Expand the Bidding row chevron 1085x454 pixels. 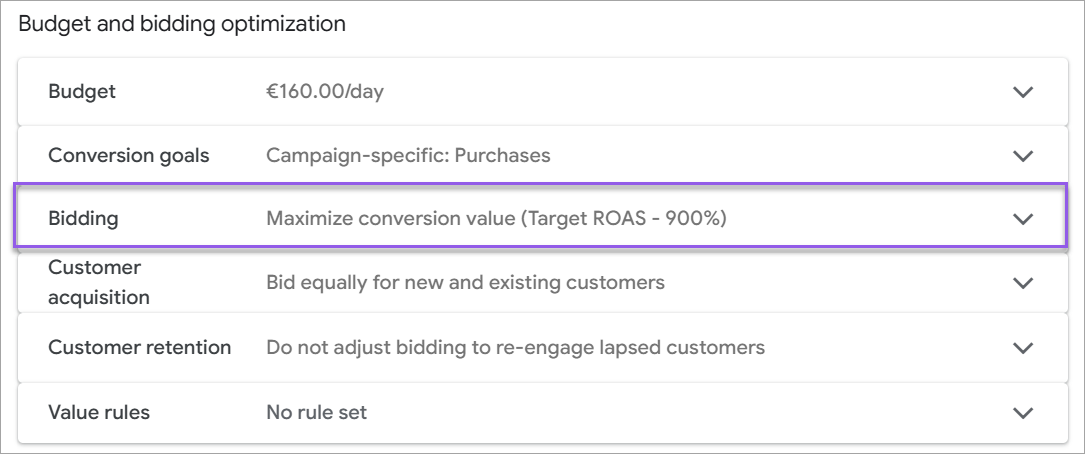click(1022, 219)
